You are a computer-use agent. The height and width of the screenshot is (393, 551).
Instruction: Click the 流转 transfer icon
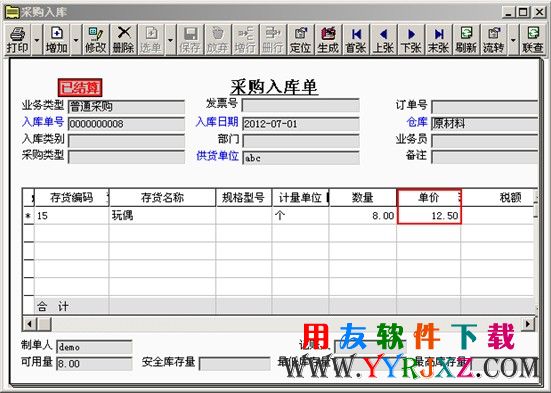click(494, 40)
